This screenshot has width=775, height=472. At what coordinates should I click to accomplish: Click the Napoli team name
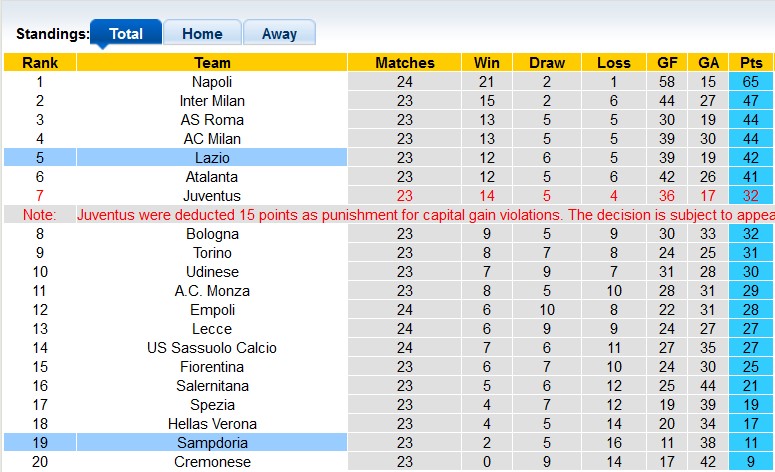[212, 82]
